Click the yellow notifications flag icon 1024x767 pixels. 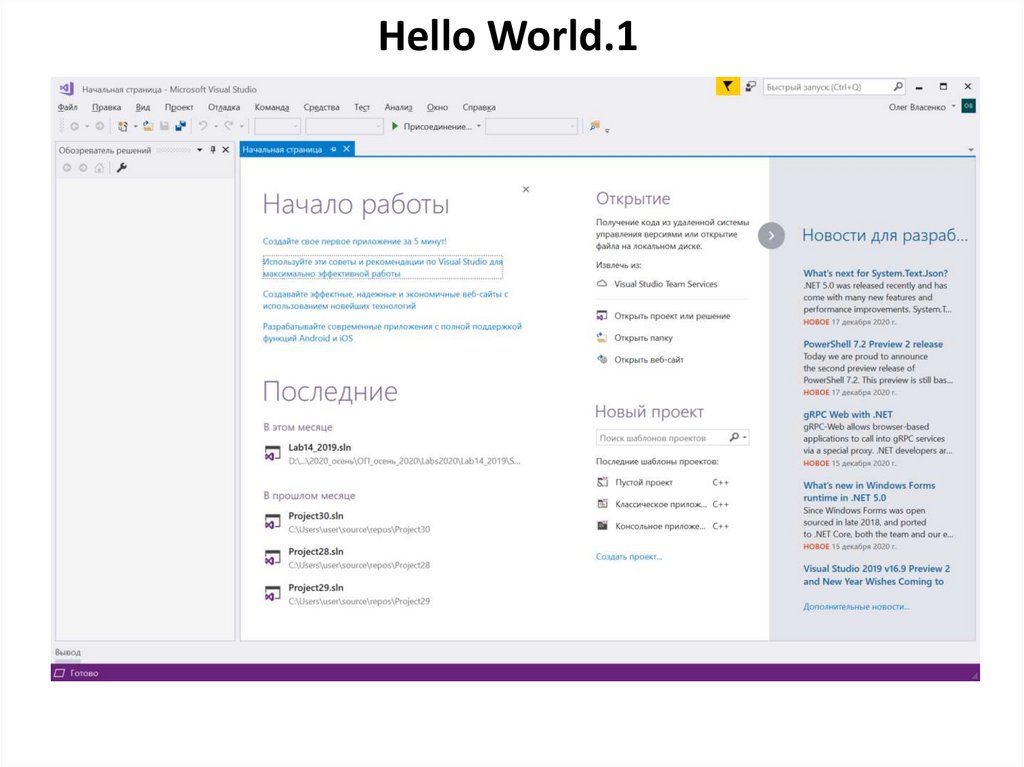pyautogui.click(x=727, y=87)
